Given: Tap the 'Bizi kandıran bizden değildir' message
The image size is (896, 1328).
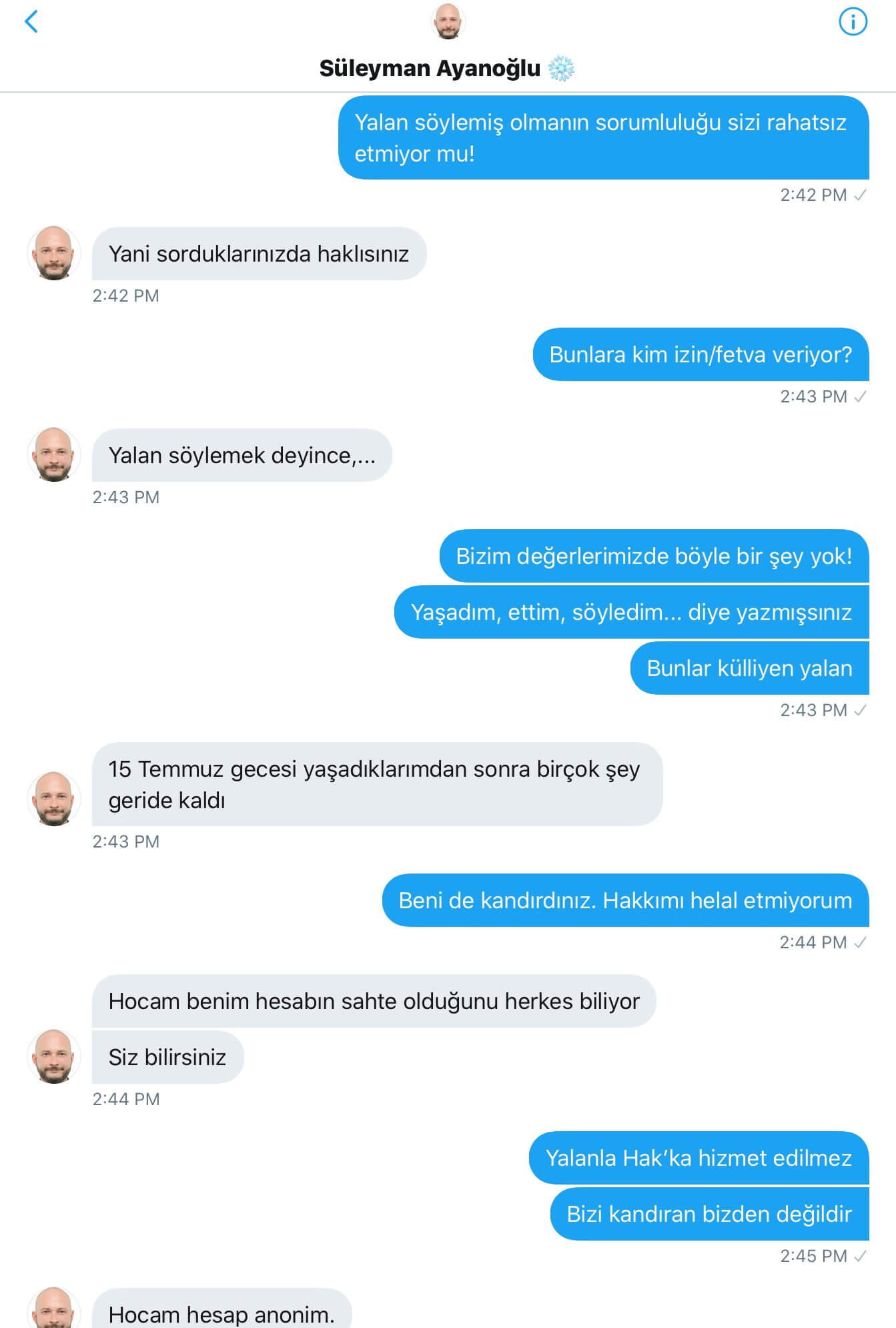Looking at the screenshot, I should click(710, 1214).
